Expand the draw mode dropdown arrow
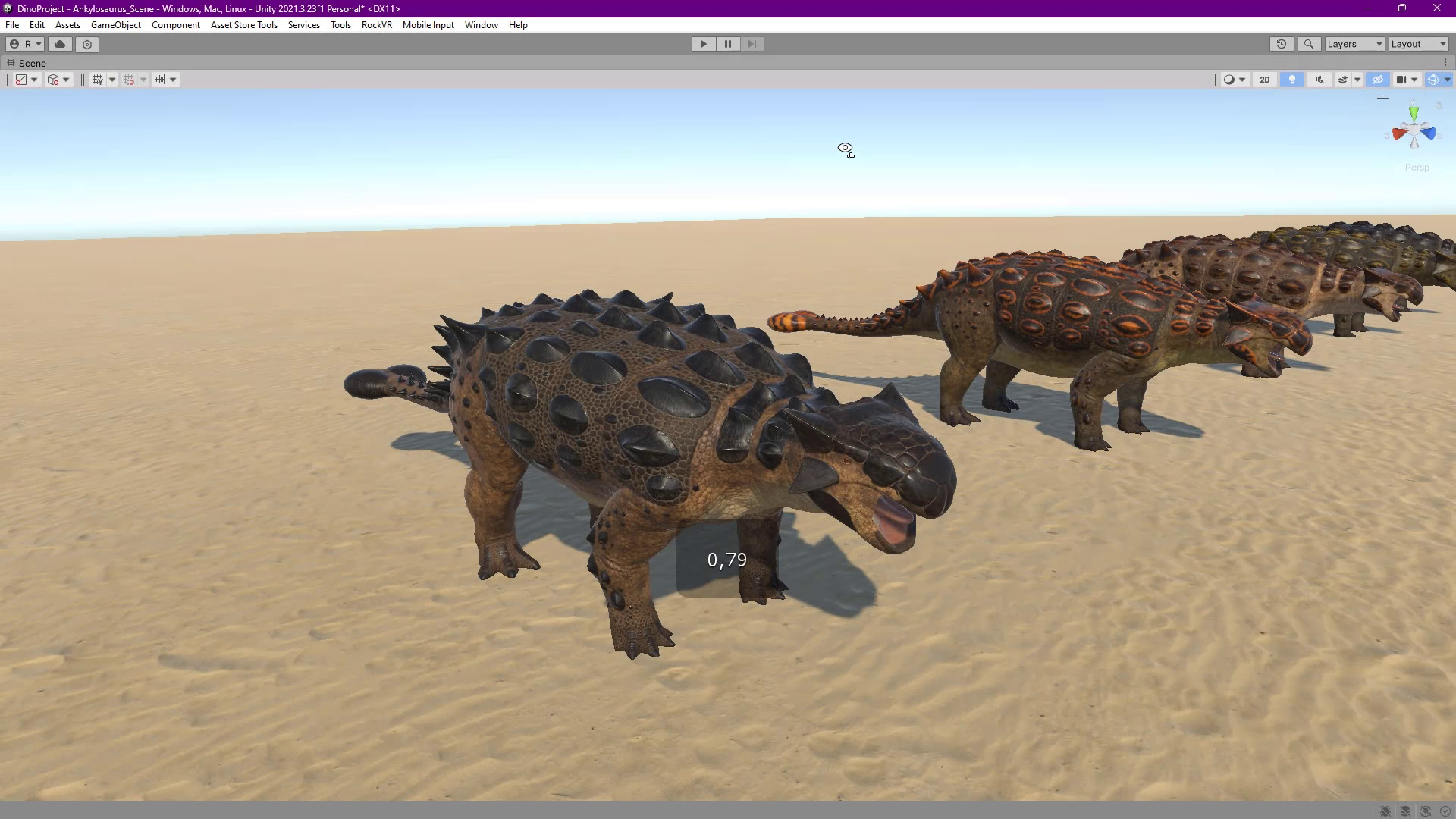The width and height of the screenshot is (1456, 819). pos(1242,80)
